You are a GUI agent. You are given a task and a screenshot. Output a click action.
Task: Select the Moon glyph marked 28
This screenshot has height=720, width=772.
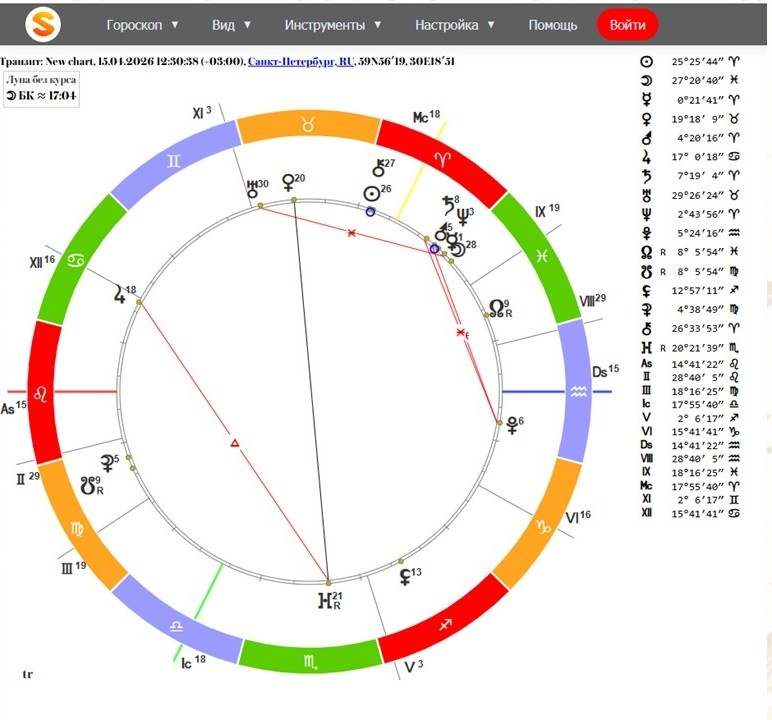[458, 250]
